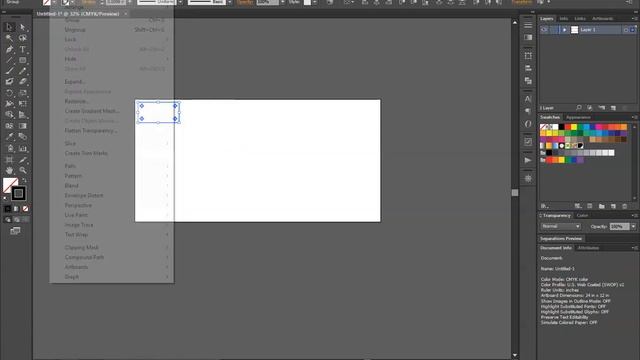Pick the None swatch in Swatches

(x=543, y=127)
